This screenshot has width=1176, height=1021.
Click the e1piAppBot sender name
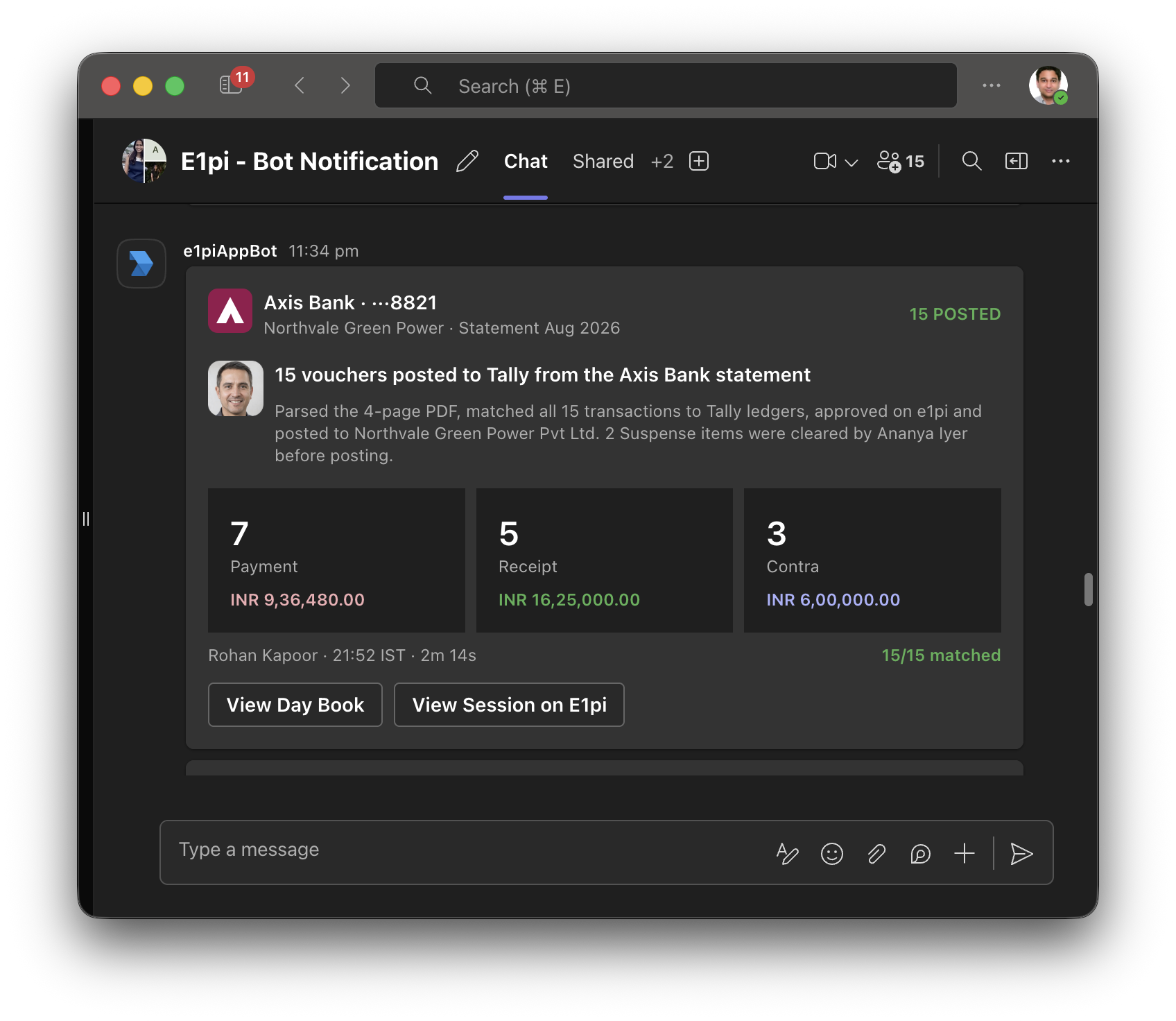click(230, 251)
